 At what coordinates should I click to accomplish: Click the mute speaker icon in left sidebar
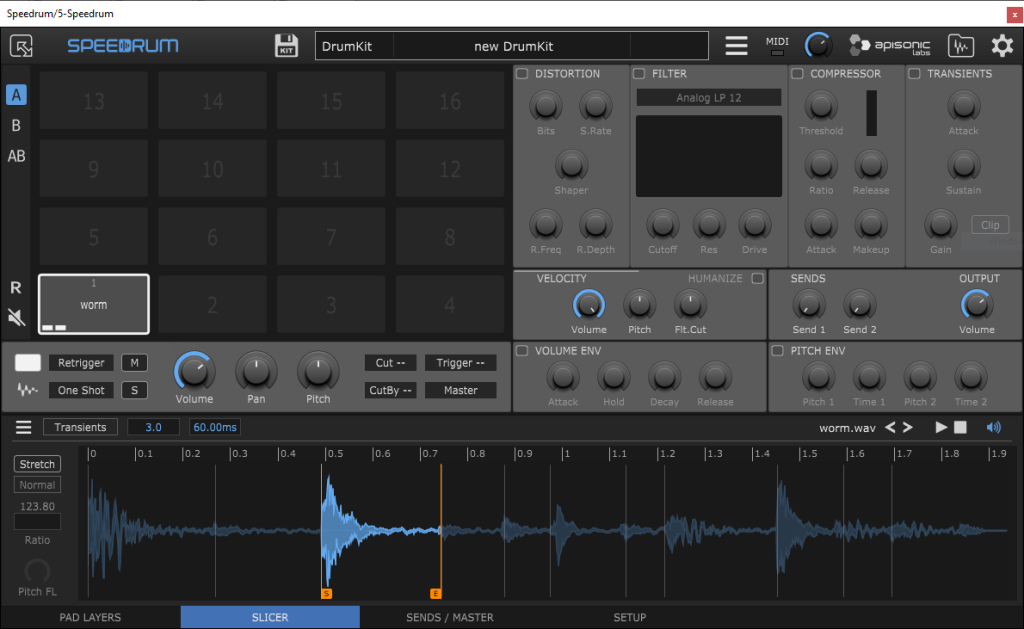point(16,318)
